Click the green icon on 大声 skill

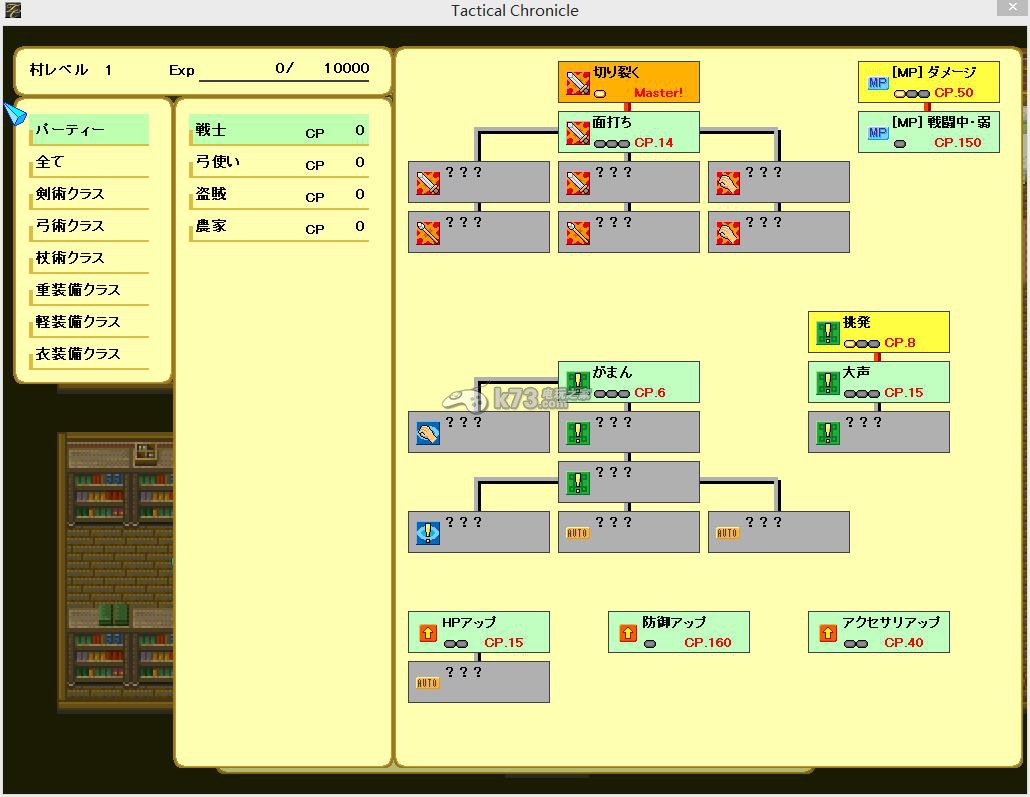827,382
